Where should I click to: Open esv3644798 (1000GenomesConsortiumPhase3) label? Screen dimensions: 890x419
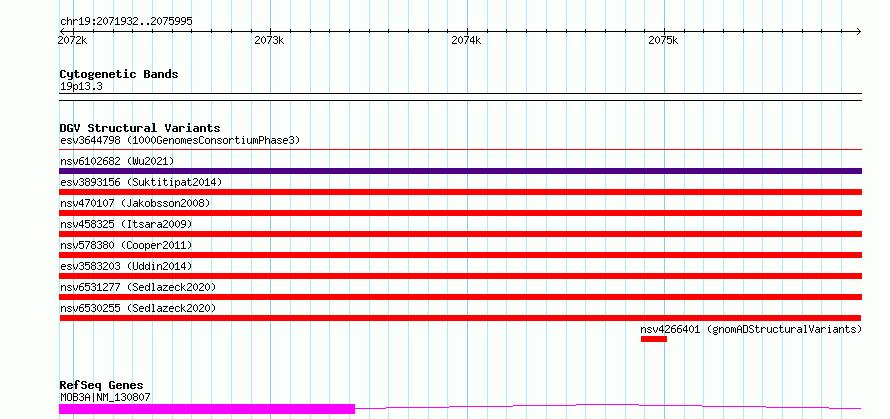point(180,140)
